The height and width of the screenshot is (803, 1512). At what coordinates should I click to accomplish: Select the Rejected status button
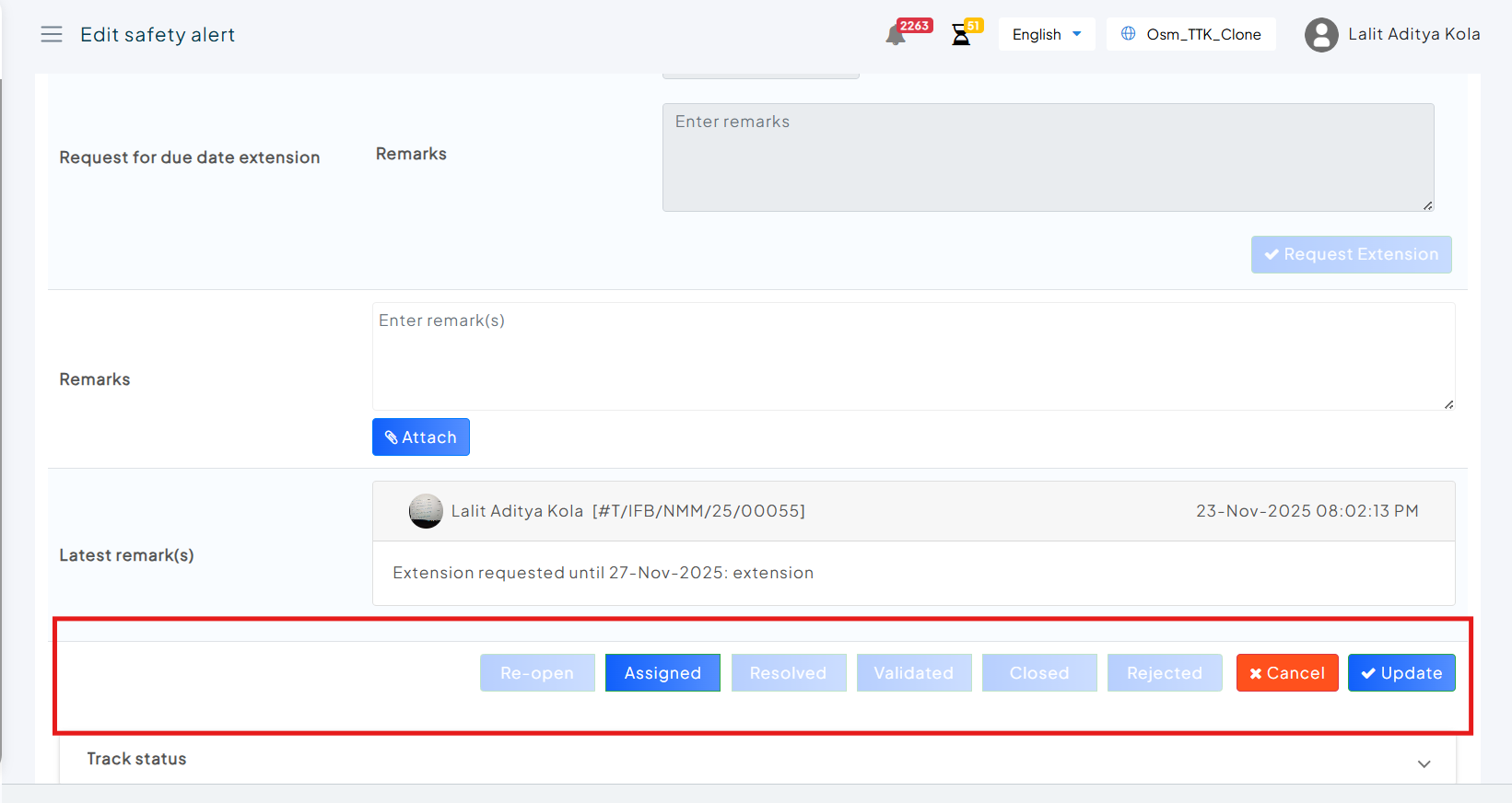coord(1164,673)
